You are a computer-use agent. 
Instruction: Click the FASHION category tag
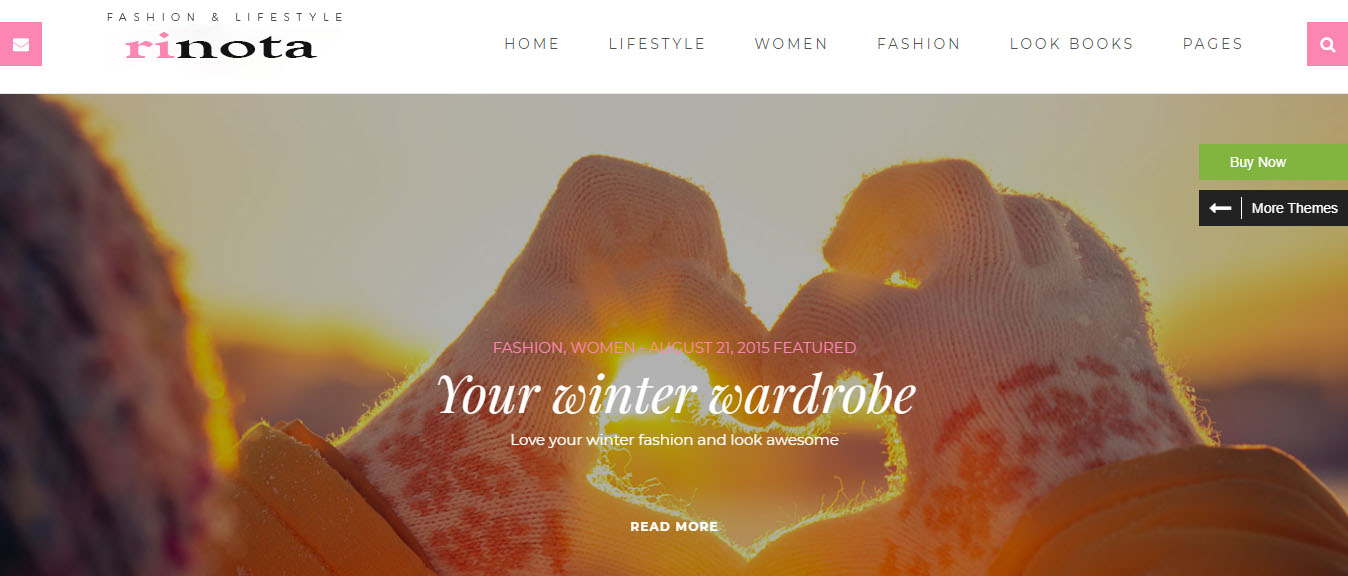[x=528, y=348]
